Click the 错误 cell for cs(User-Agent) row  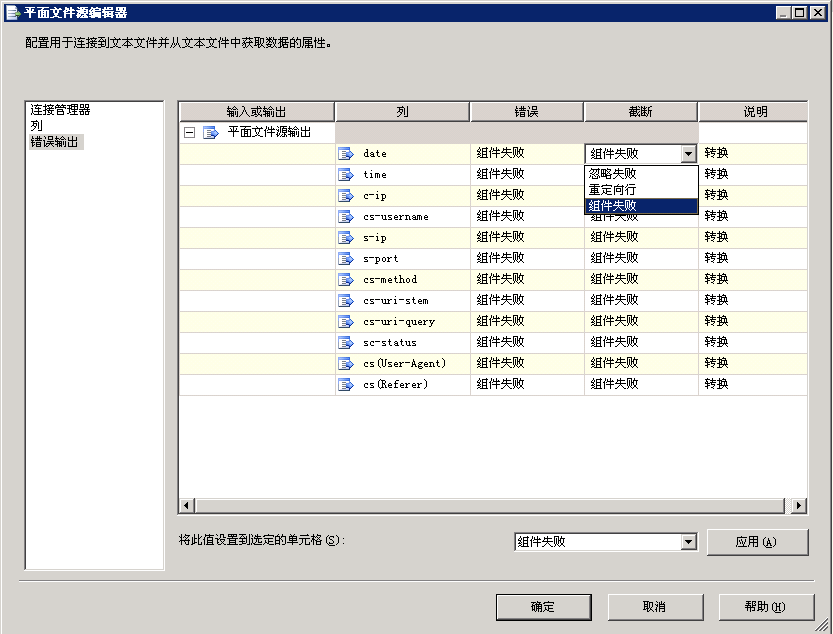click(x=527, y=364)
